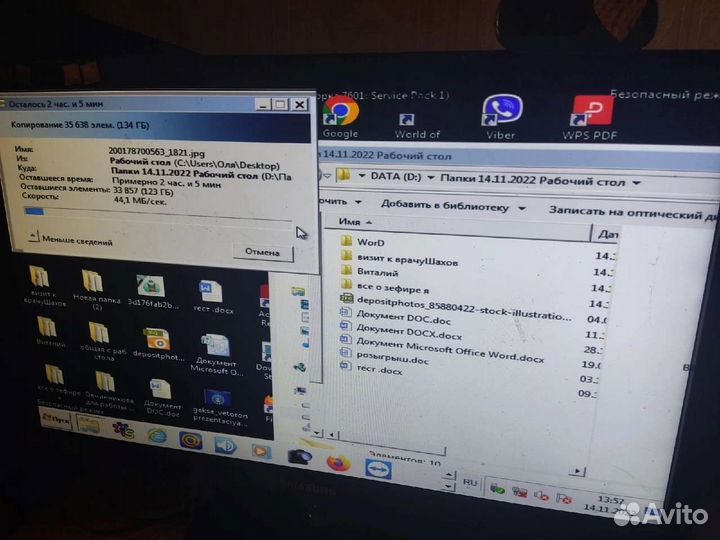Launch the Viber desktop shortcut
This screenshot has width=720, height=540.
pyautogui.click(x=501, y=113)
